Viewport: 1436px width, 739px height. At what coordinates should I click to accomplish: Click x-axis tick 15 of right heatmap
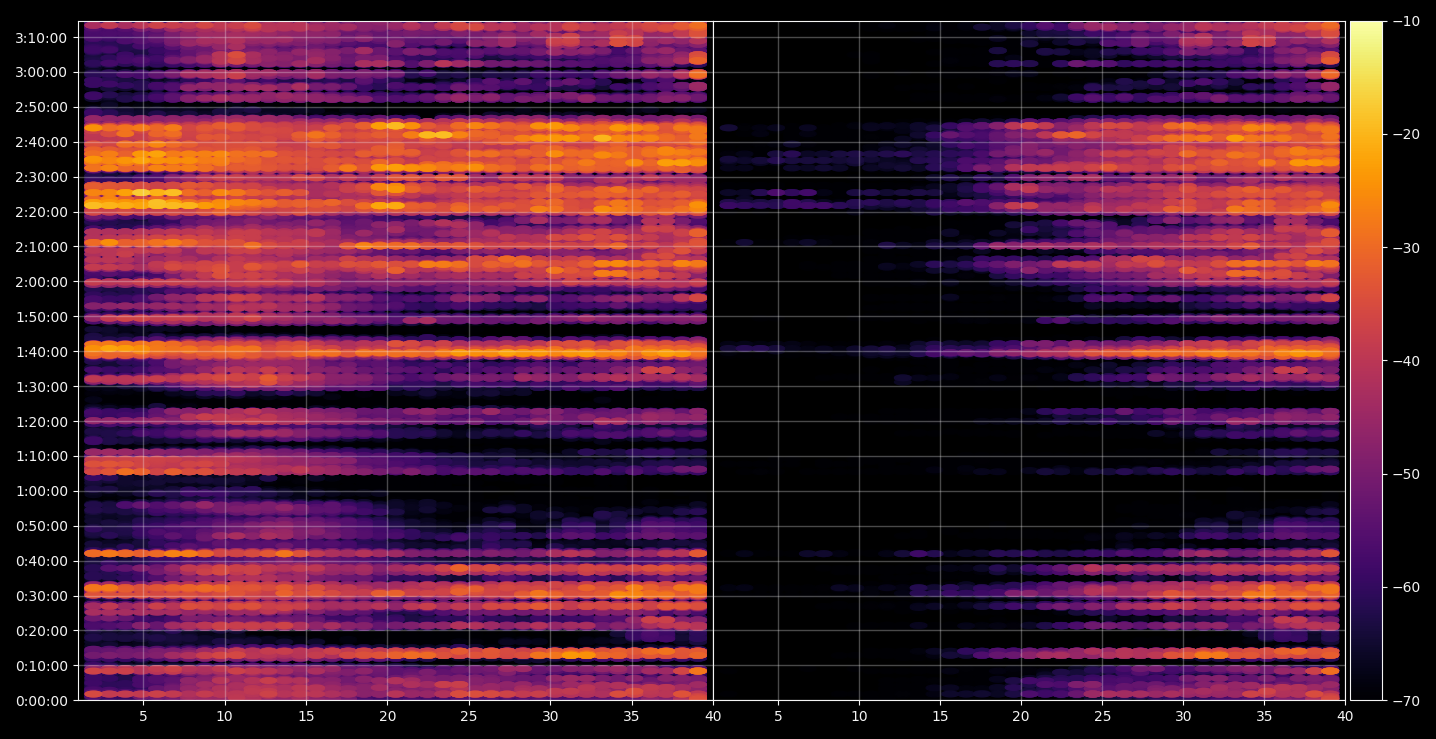[x=940, y=717]
